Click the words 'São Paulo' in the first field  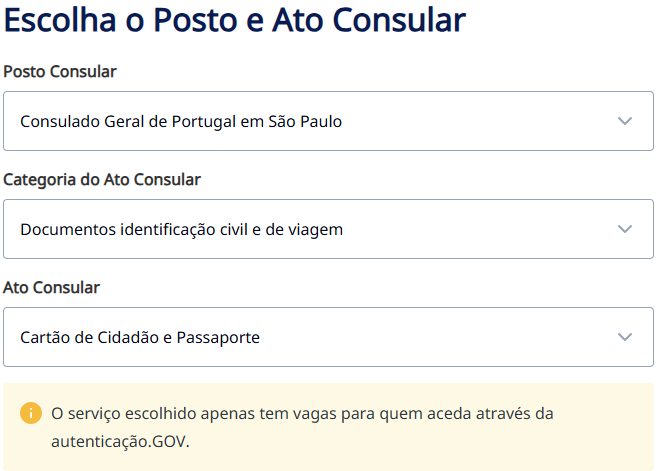click(305, 122)
